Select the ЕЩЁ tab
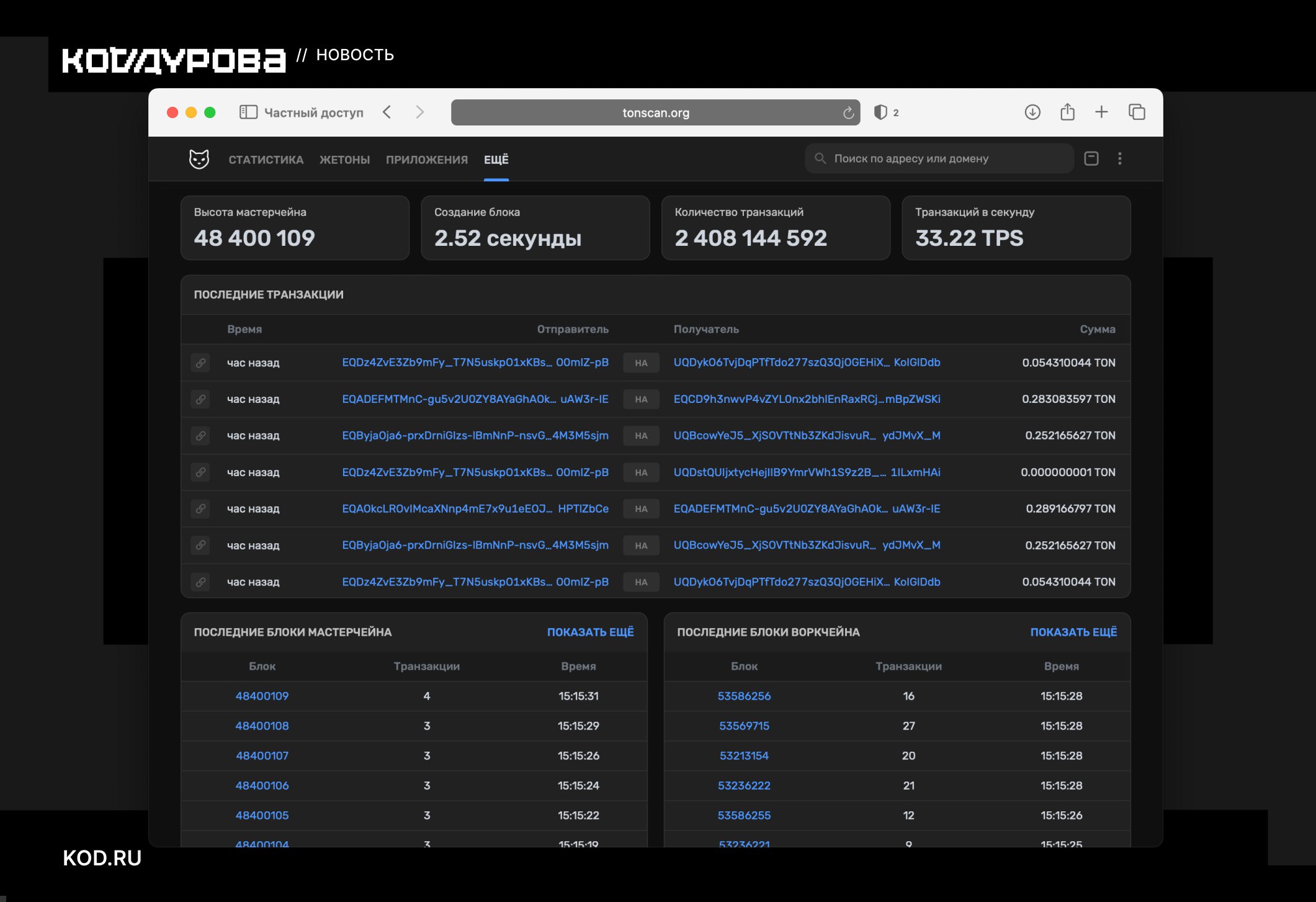1316x902 pixels. point(496,160)
